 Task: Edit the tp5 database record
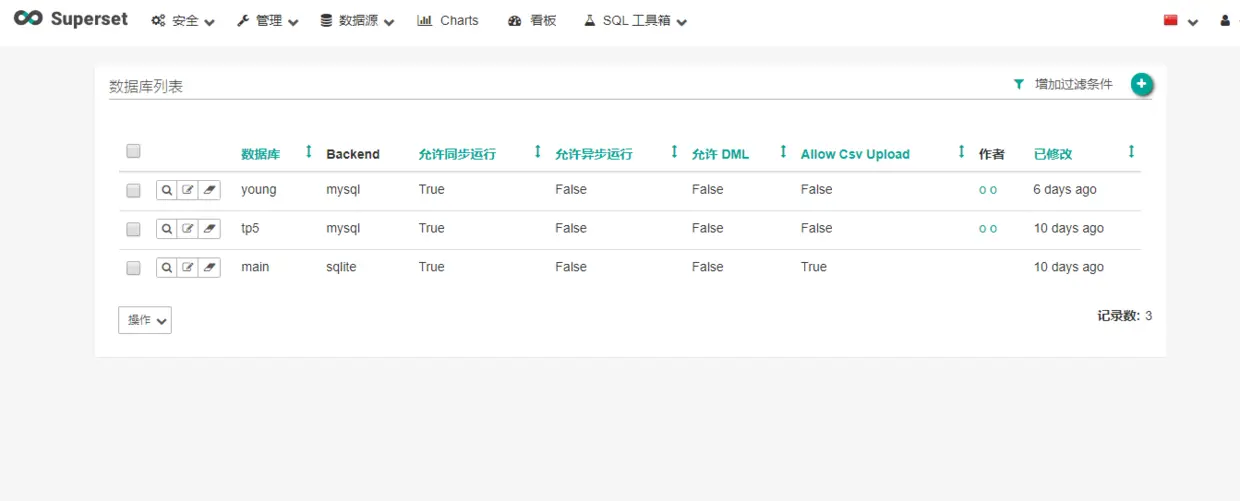point(188,228)
